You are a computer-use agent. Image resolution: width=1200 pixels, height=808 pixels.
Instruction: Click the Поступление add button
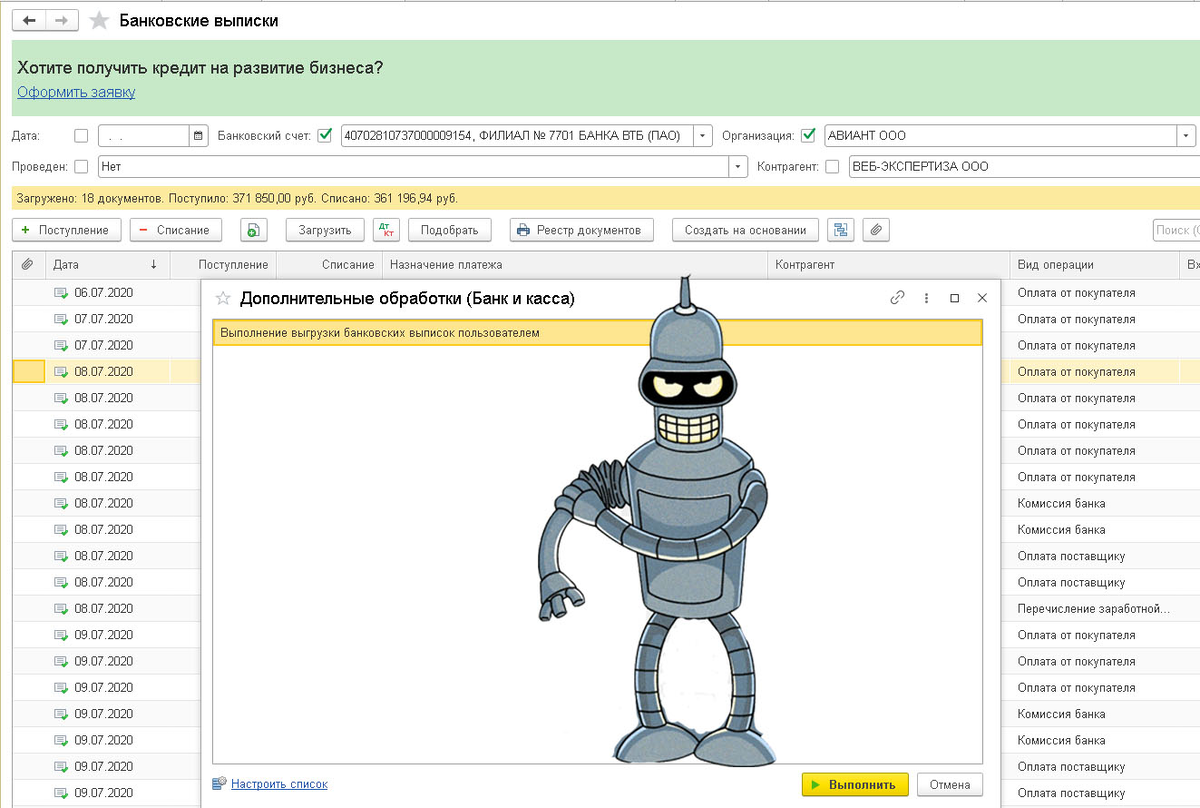pyautogui.click(x=66, y=230)
